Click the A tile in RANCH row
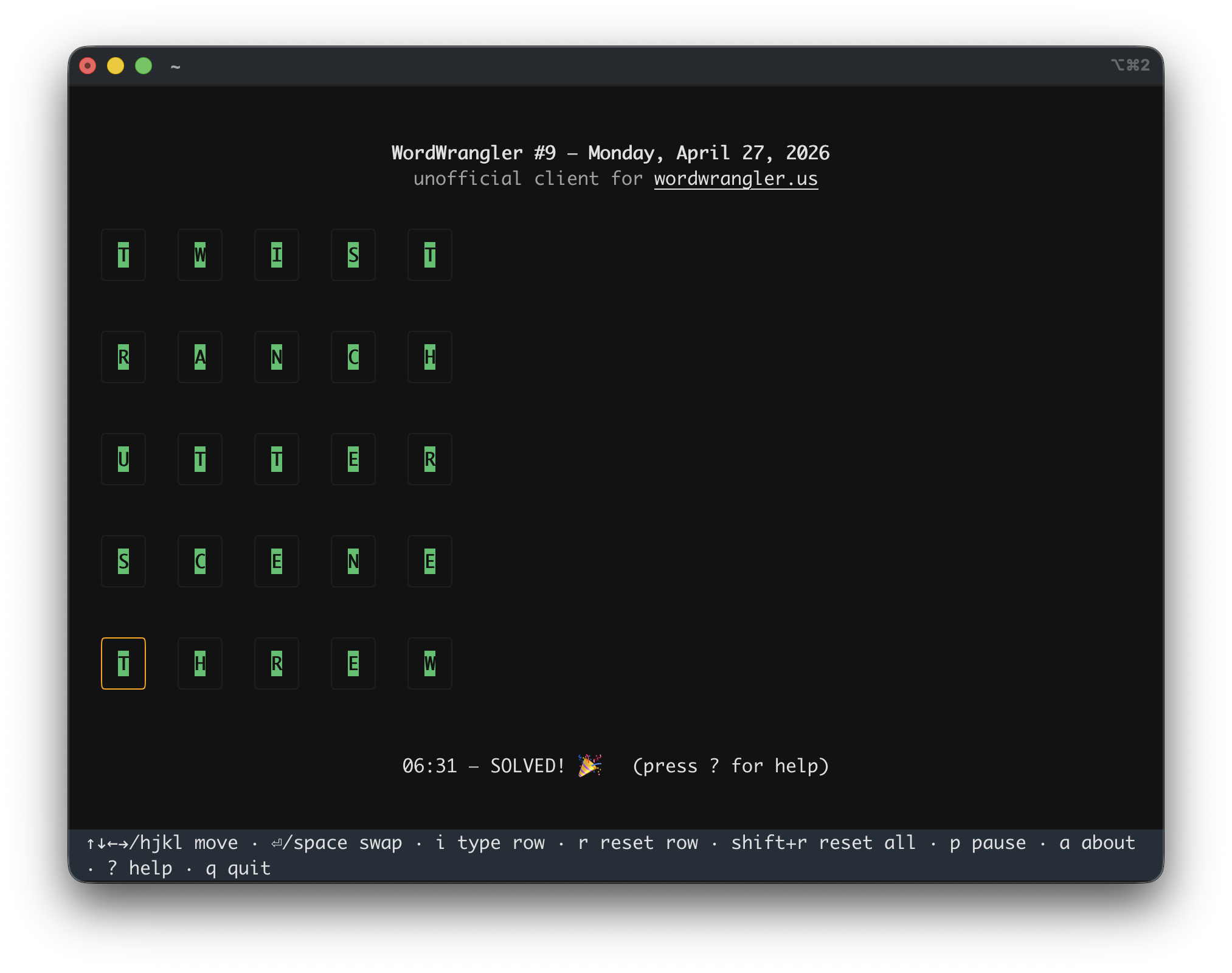The width and height of the screenshot is (1232, 973). (200, 357)
